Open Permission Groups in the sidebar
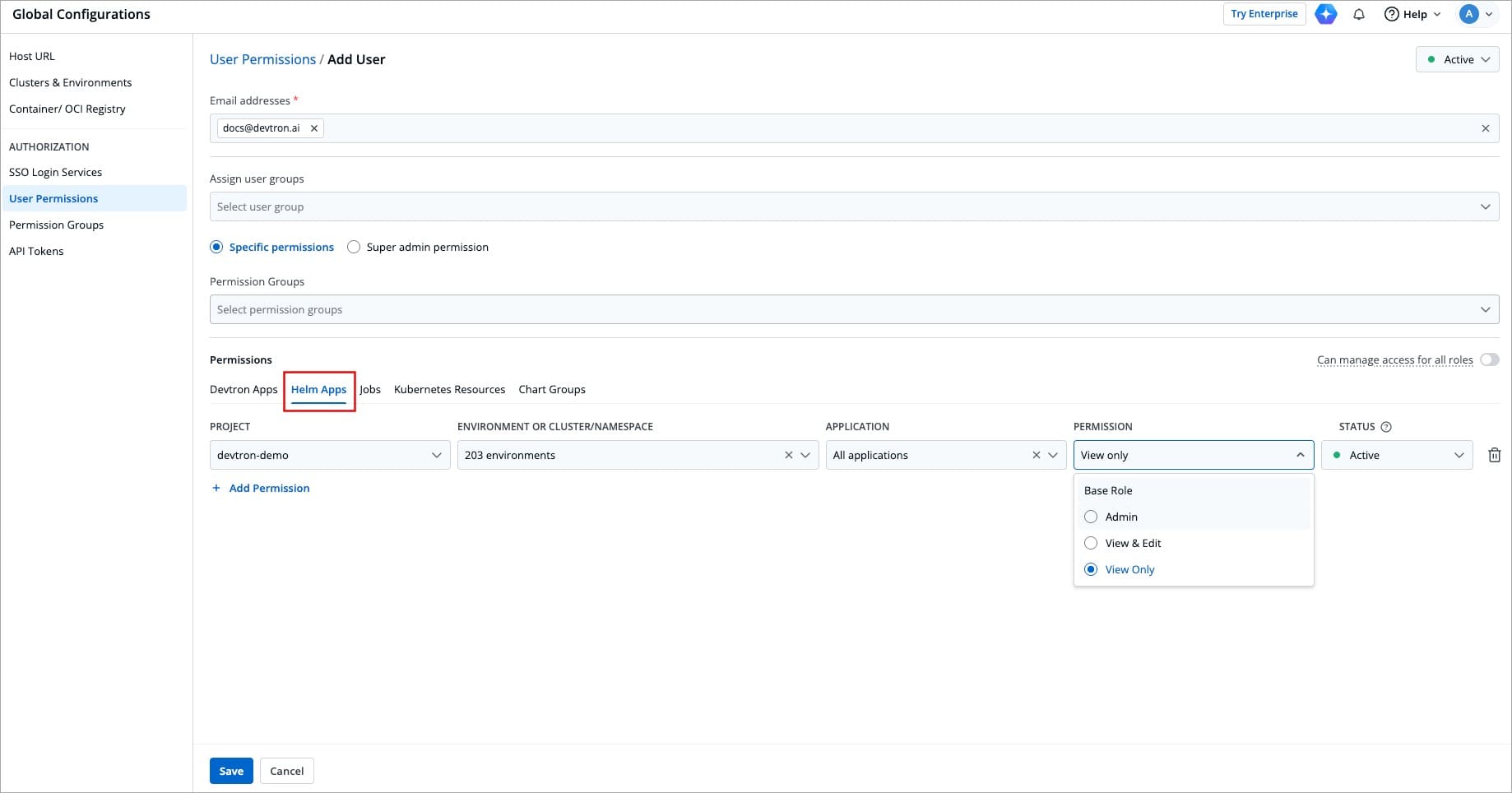This screenshot has height=793, width=1512. tap(56, 225)
